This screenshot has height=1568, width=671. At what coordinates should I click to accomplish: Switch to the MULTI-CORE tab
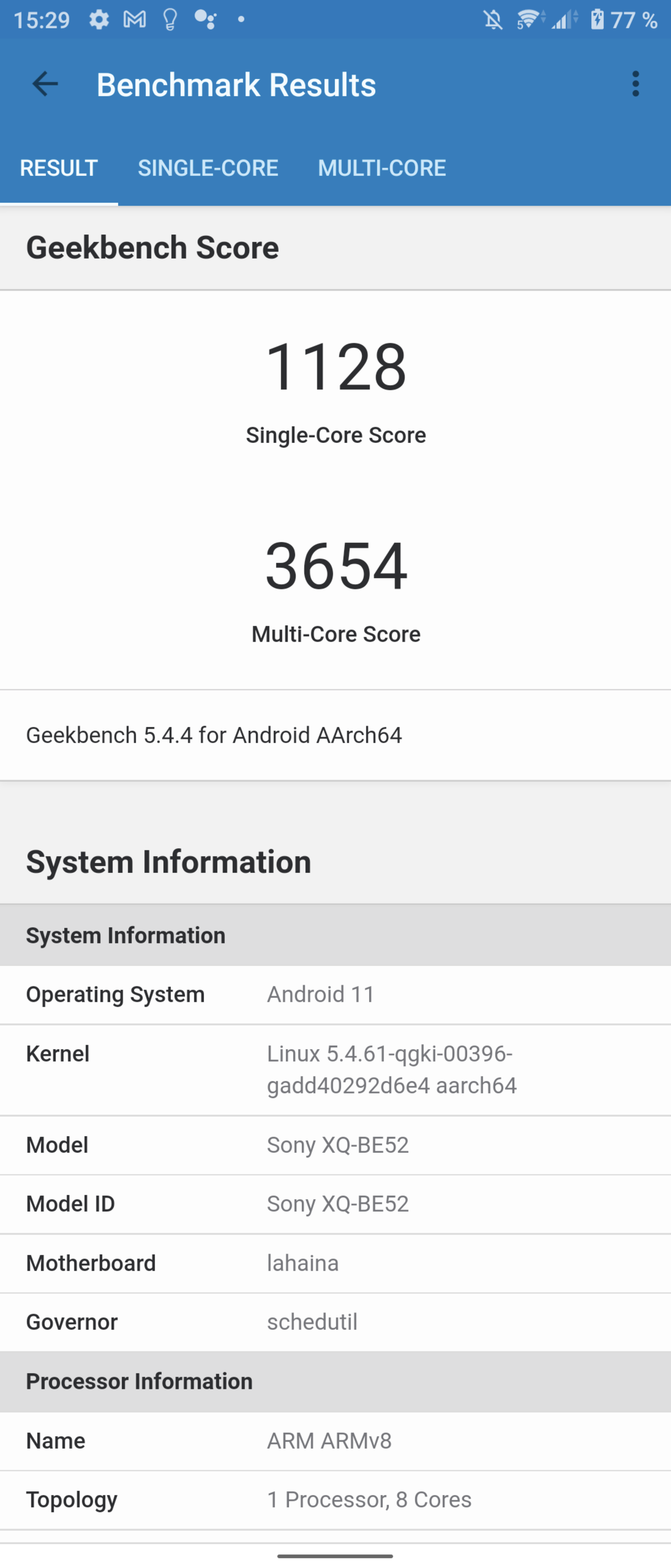(x=382, y=168)
